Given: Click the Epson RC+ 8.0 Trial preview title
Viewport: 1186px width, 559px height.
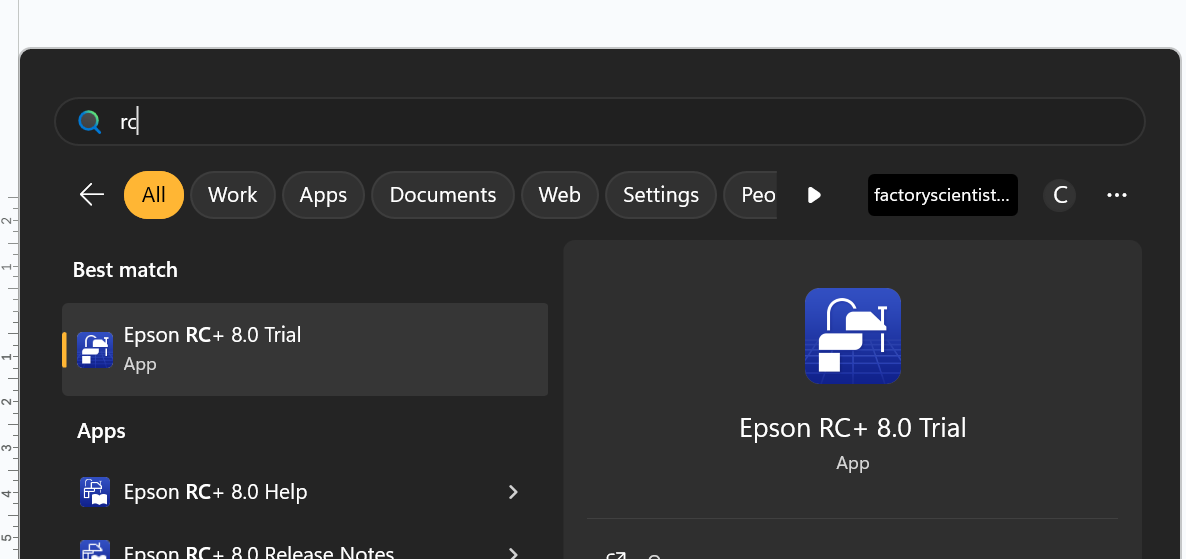Looking at the screenshot, I should click(852, 427).
